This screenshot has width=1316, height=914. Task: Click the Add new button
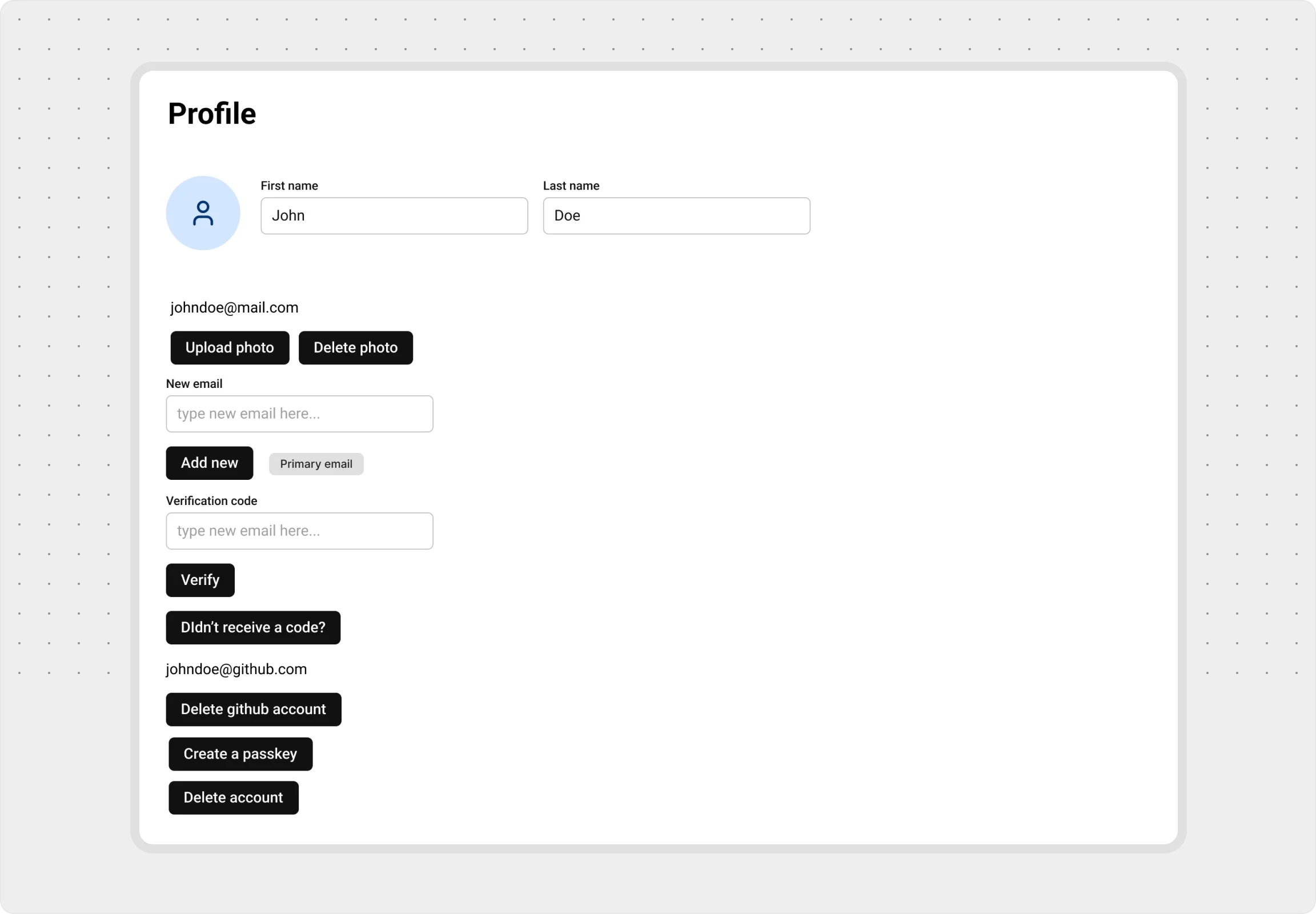210,463
